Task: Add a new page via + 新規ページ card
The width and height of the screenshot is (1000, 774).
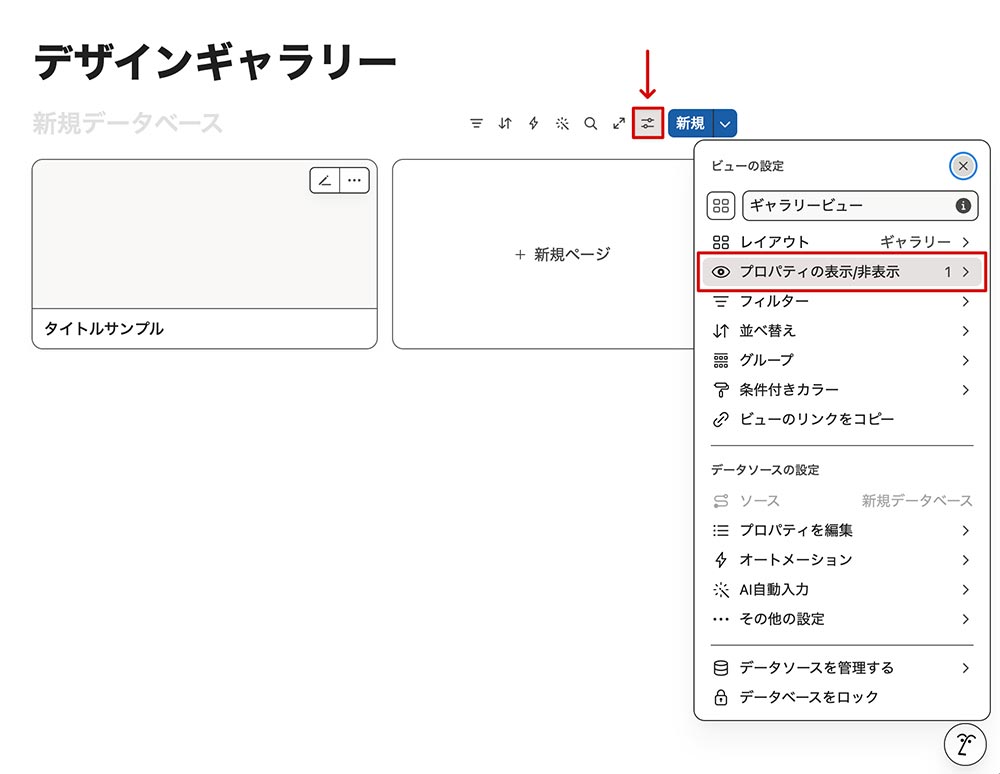Action: [543, 254]
